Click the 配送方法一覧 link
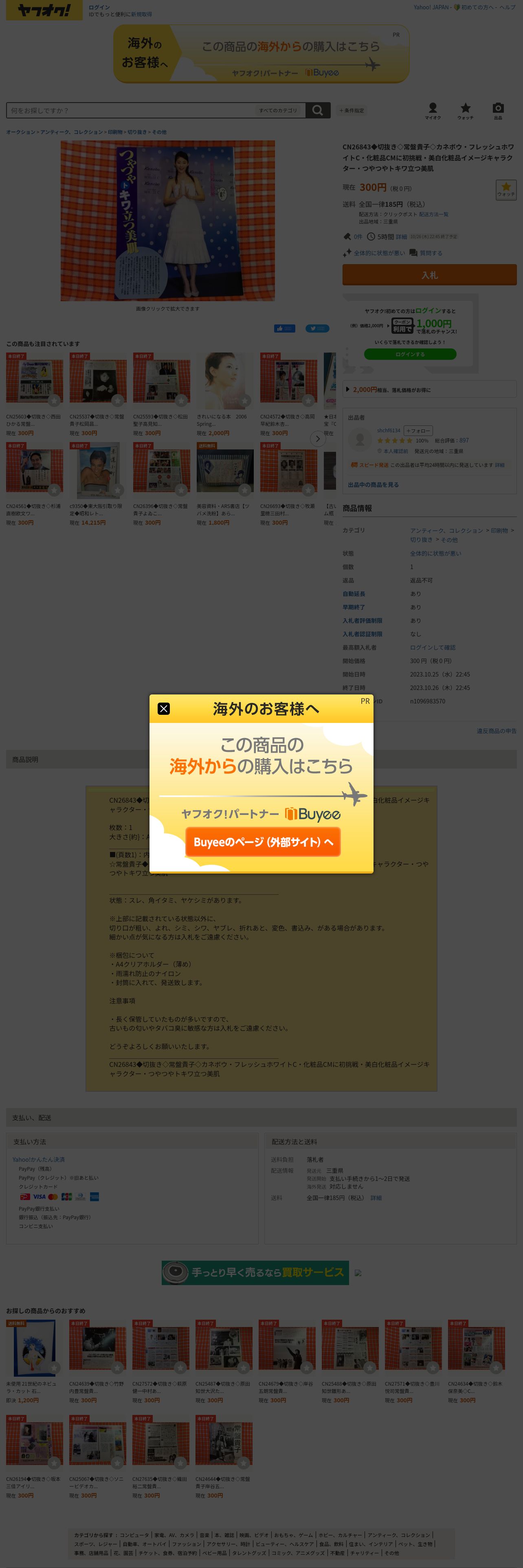This screenshot has height=1568, width=523. 433,214
